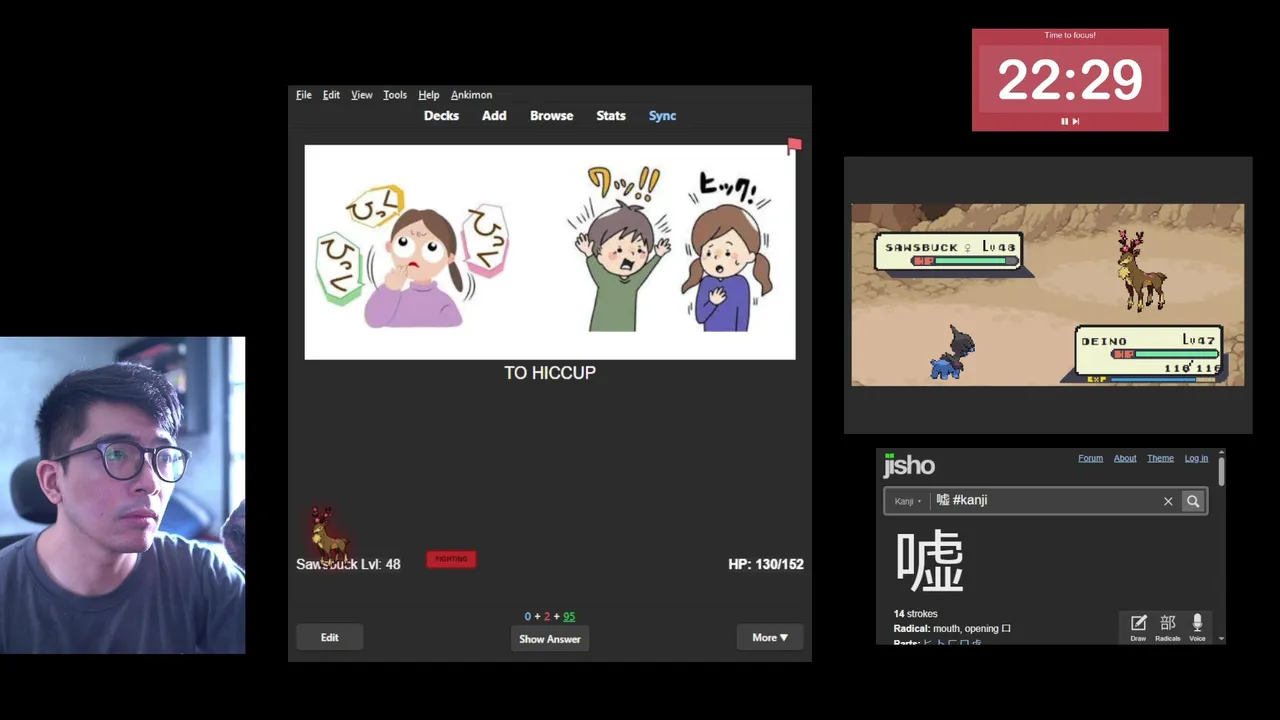Click the red flag icon on card
1280x720 pixels.
click(794, 147)
